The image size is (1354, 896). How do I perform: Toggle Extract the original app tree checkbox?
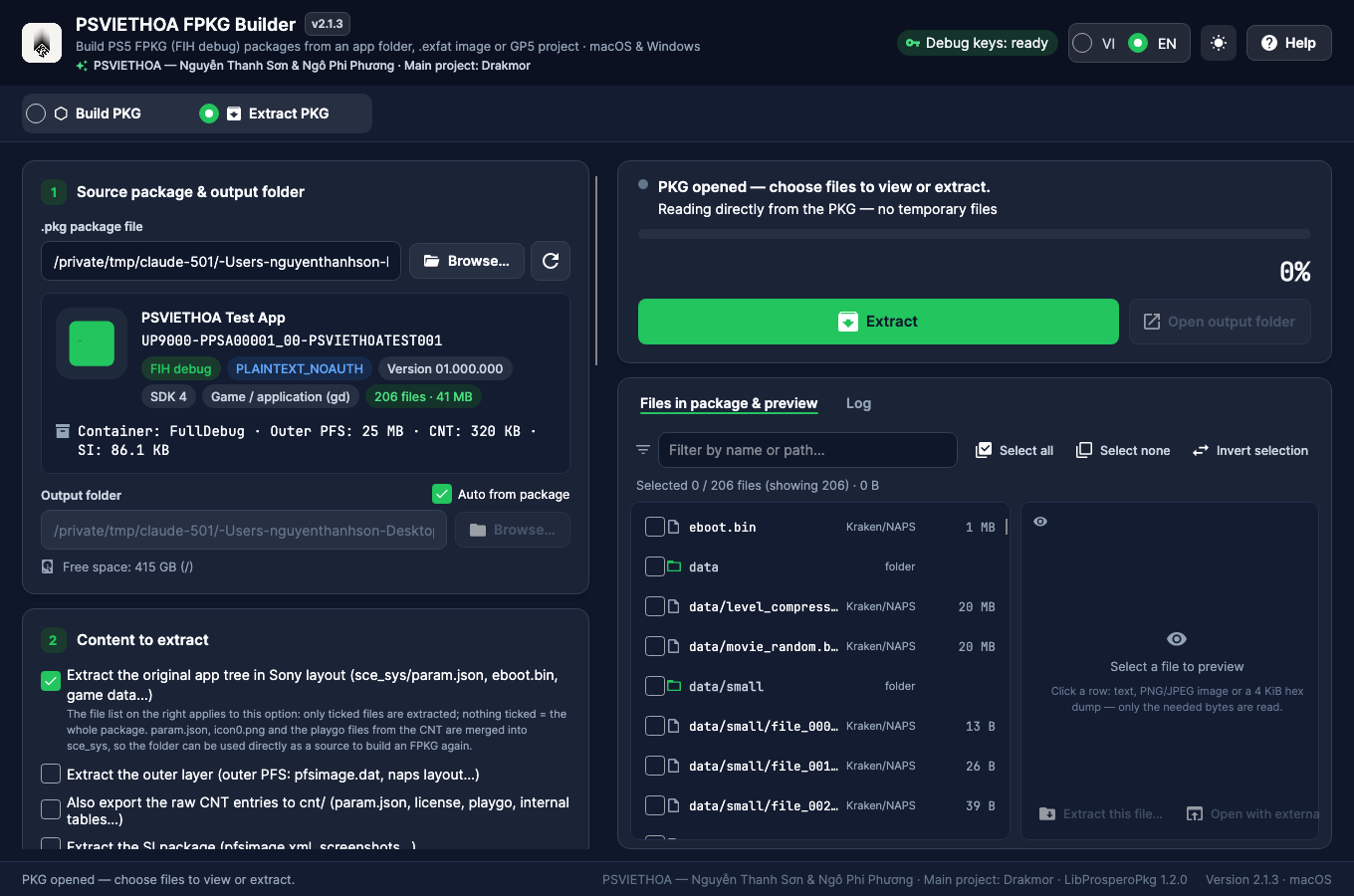pyautogui.click(x=51, y=681)
